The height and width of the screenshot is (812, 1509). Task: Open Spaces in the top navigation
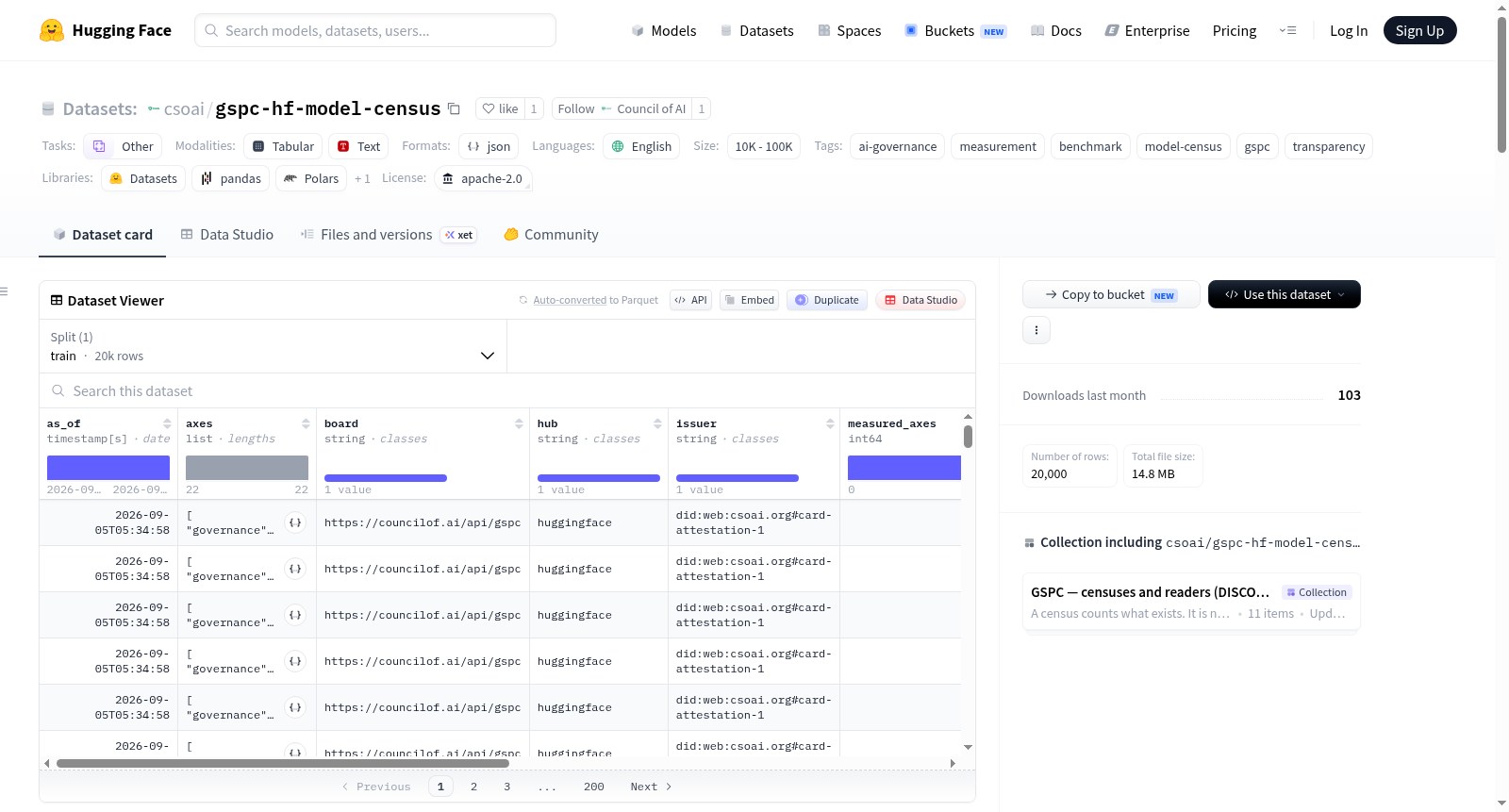850,30
